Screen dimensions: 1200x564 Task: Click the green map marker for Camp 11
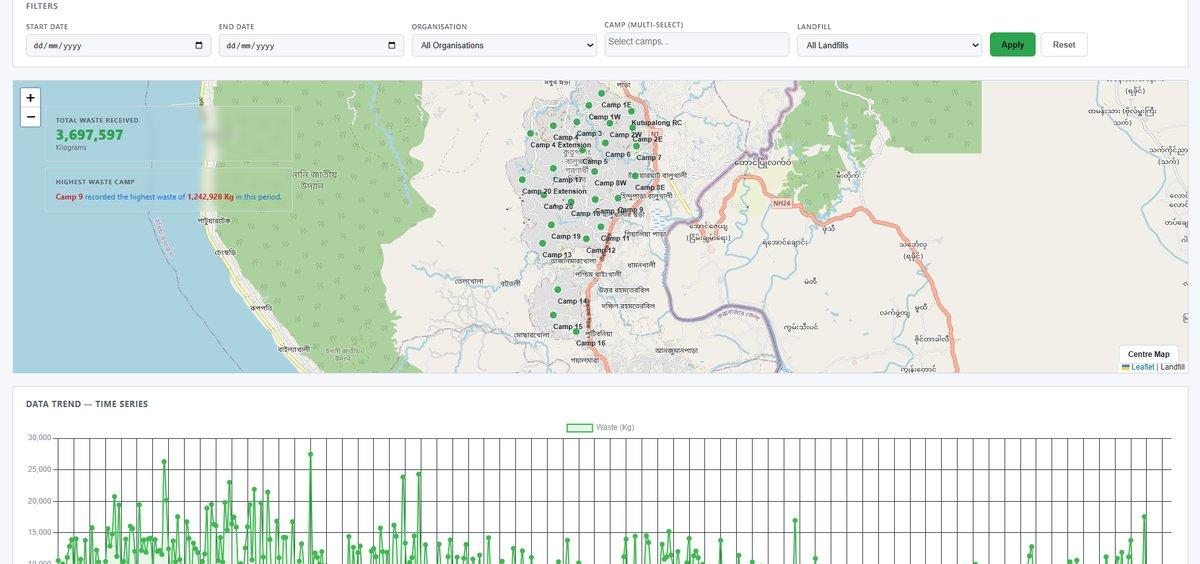coord(601,226)
